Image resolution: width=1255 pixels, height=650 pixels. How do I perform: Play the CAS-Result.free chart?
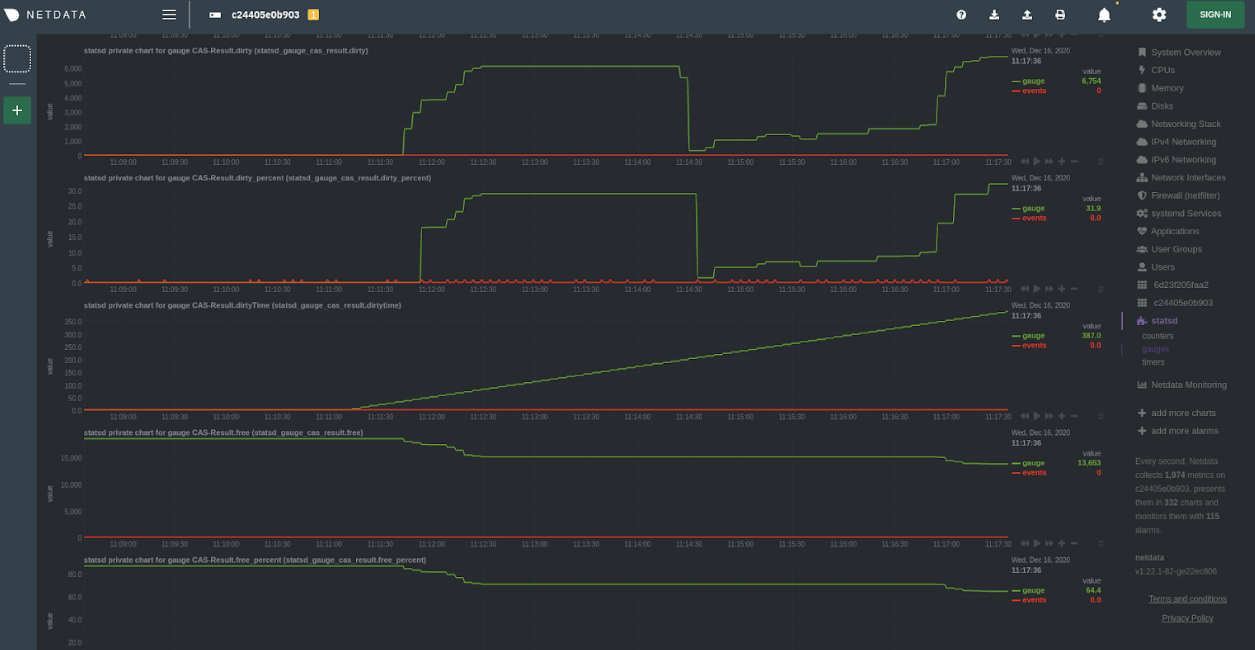coord(1037,543)
